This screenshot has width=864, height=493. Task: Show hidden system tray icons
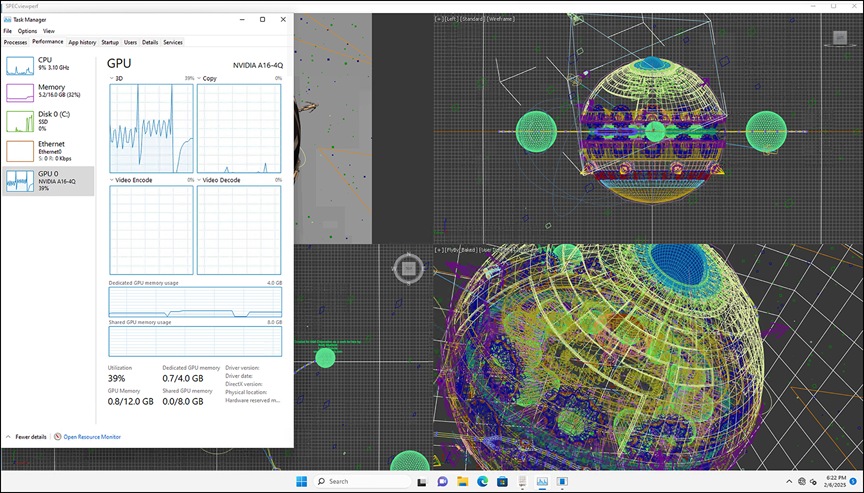click(789, 481)
